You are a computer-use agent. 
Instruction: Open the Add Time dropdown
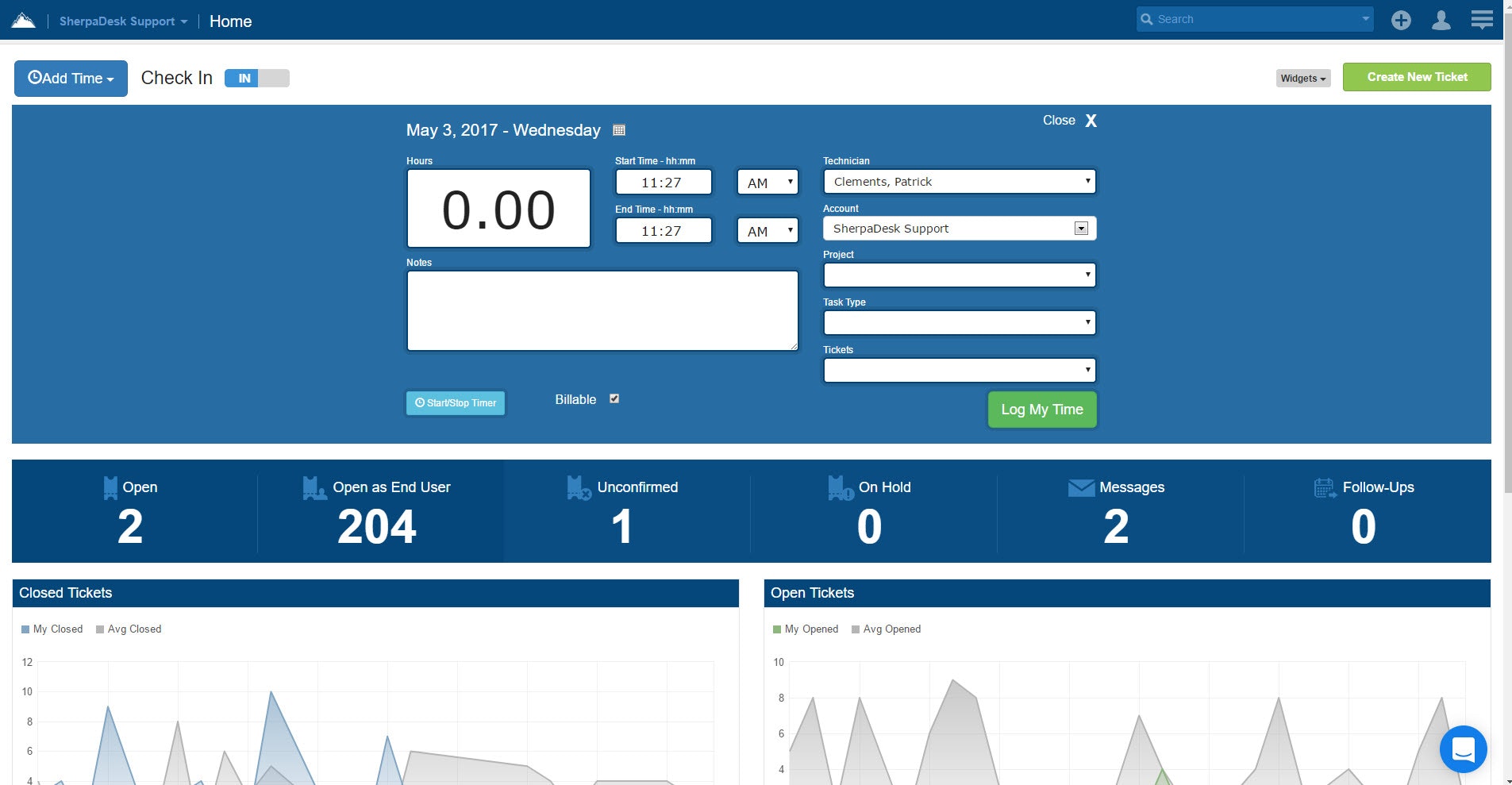(71, 79)
